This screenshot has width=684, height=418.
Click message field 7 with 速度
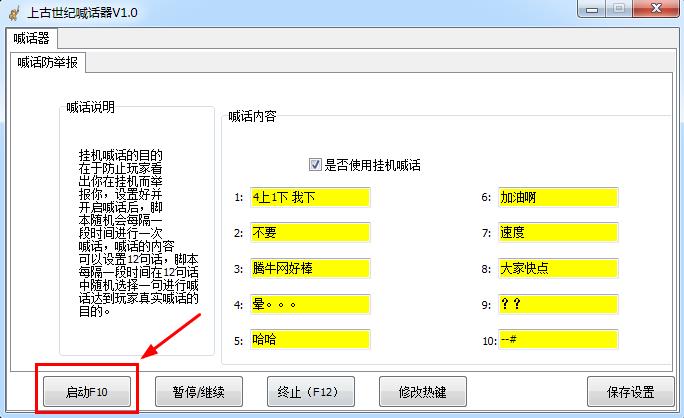(558, 233)
